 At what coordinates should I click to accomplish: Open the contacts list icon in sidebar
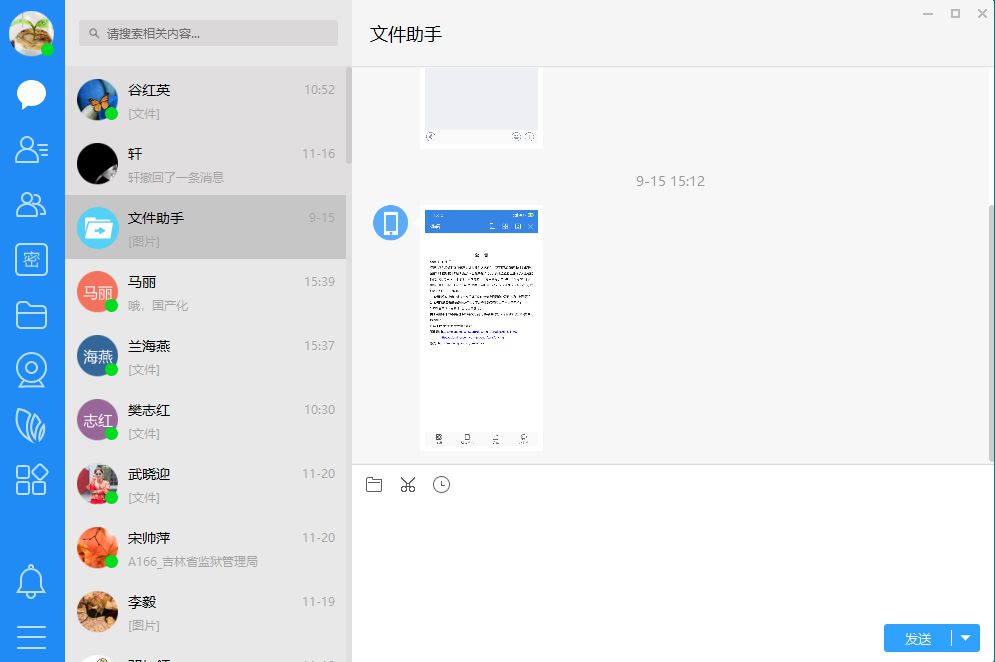click(x=32, y=150)
